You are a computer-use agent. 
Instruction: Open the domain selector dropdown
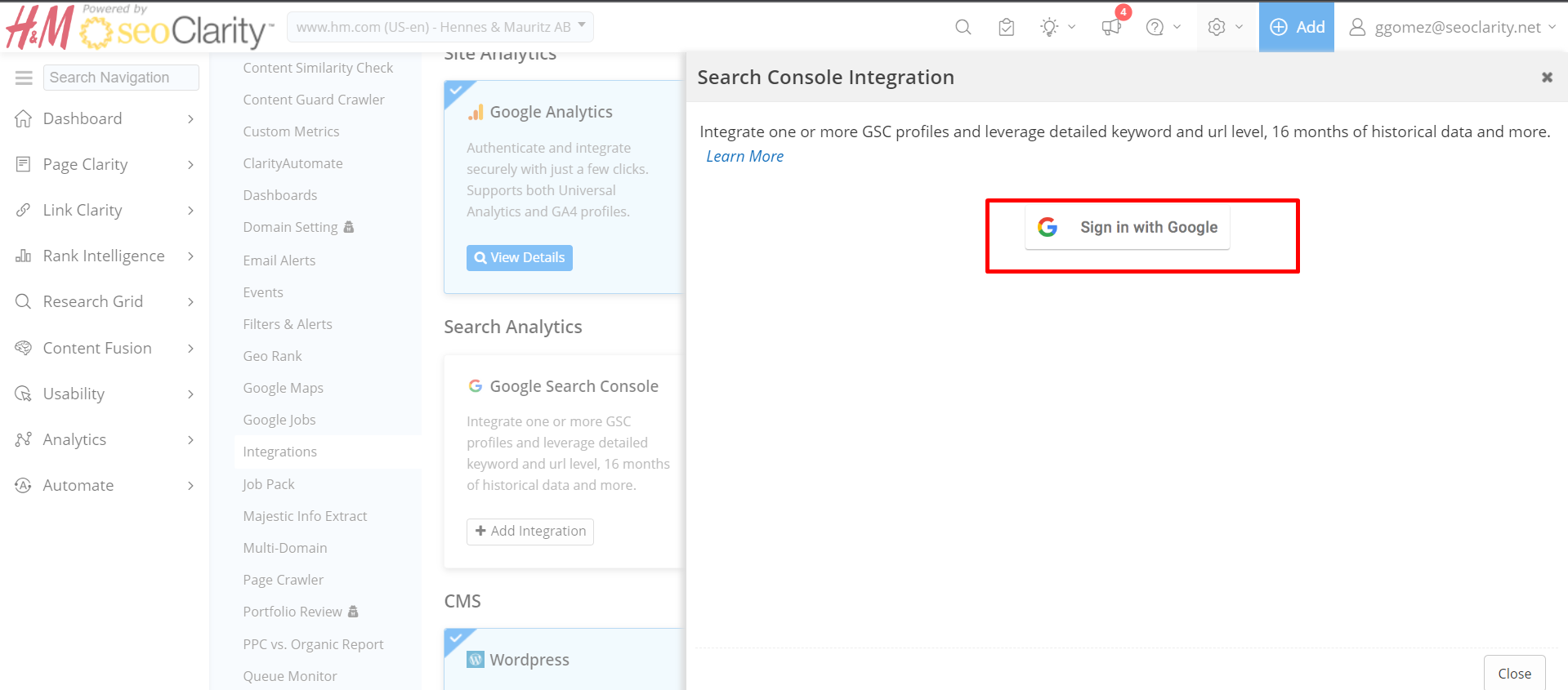[x=440, y=27]
